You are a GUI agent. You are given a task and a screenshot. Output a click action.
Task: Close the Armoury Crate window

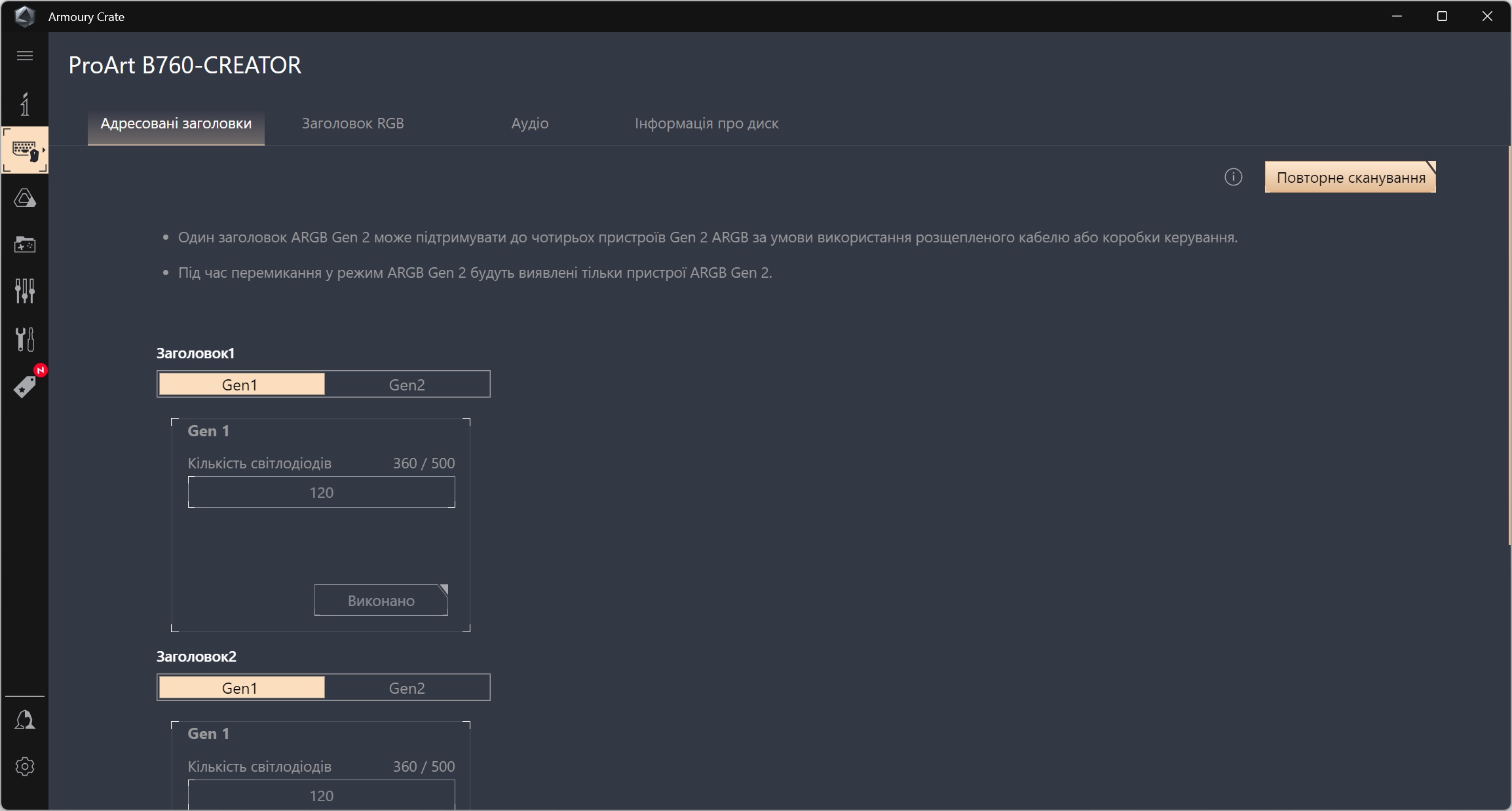click(x=1487, y=16)
